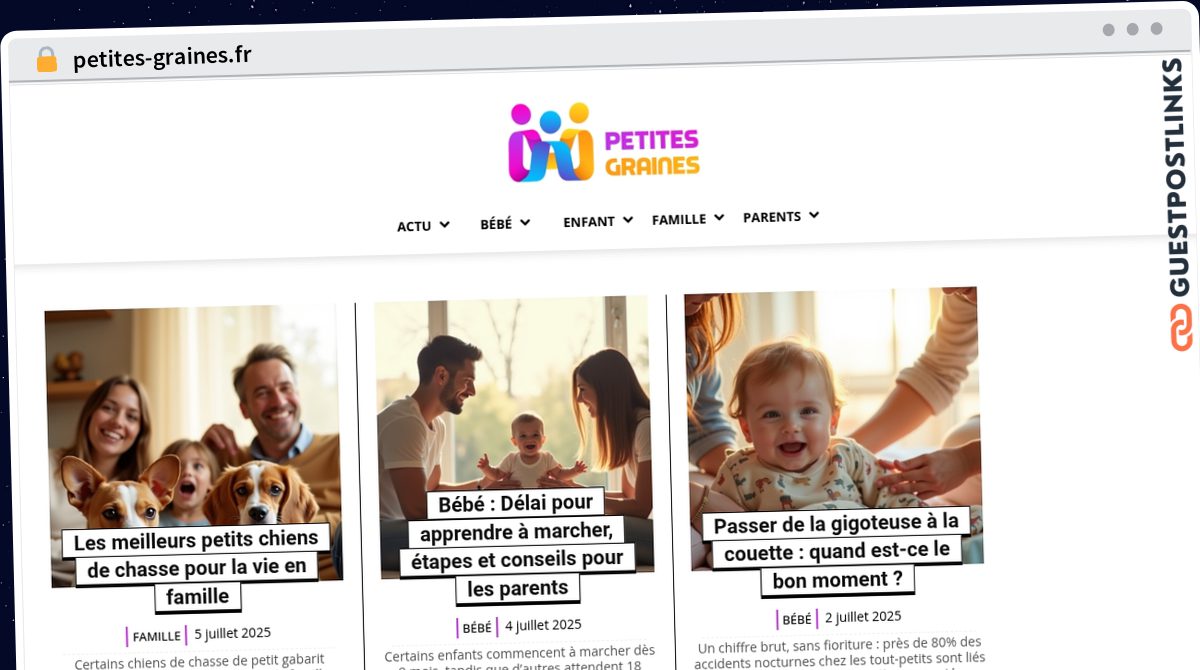Click the BÉBÉ tag dated 2 juillet 2025

click(797, 620)
